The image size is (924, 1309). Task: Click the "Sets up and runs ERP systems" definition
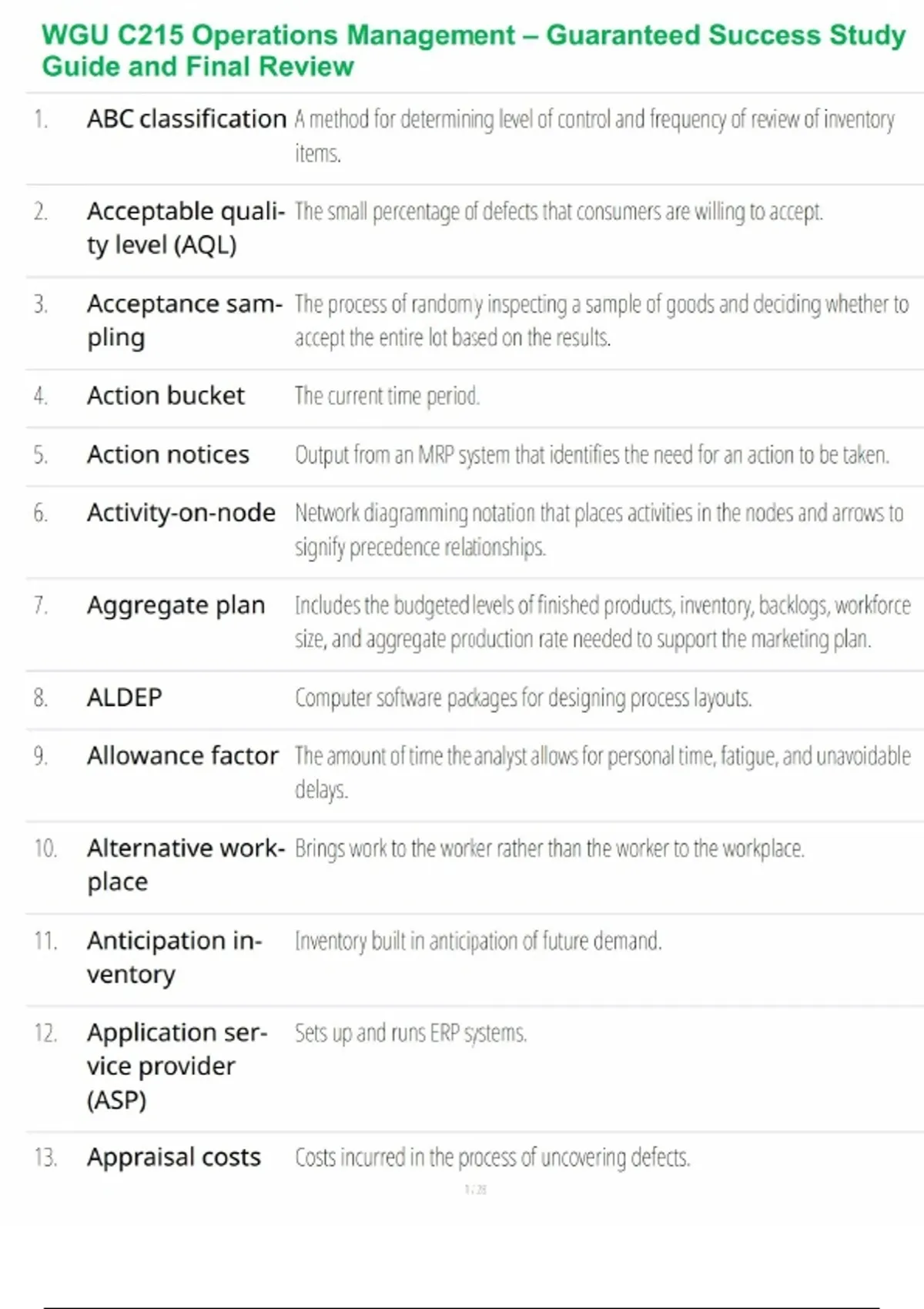tap(410, 1033)
